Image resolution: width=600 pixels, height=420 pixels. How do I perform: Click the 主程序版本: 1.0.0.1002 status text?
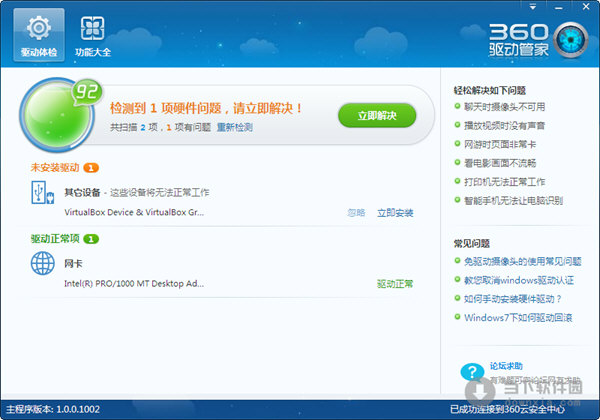click(x=53, y=409)
